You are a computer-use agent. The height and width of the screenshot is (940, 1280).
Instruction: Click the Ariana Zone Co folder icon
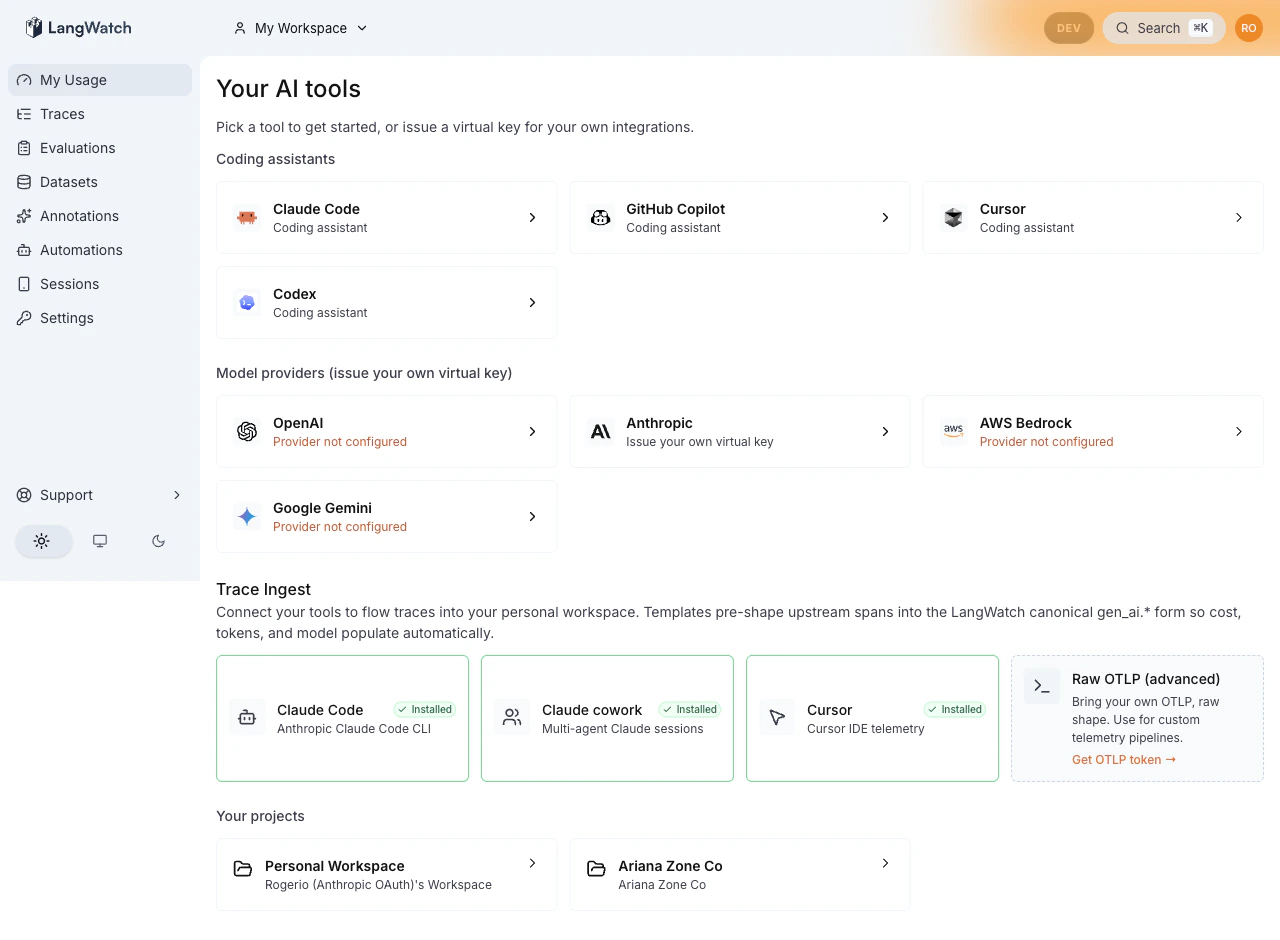(596, 868)
